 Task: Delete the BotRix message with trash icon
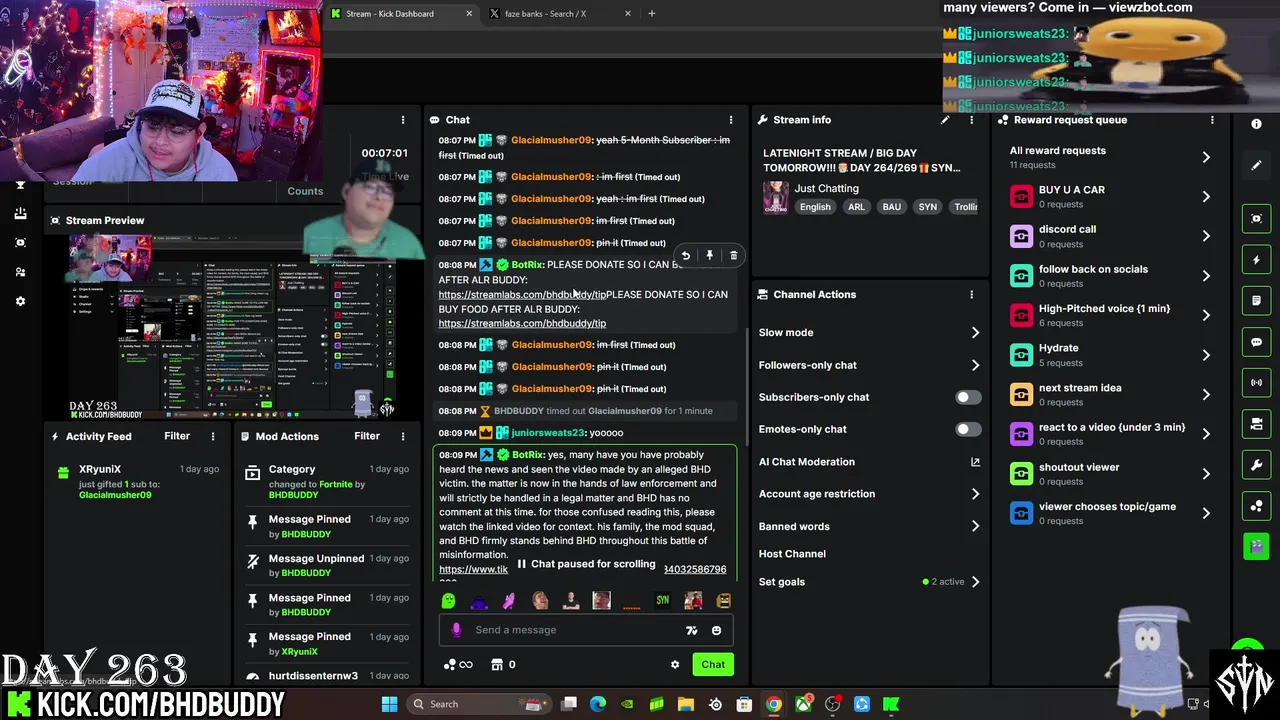[734, 256]
